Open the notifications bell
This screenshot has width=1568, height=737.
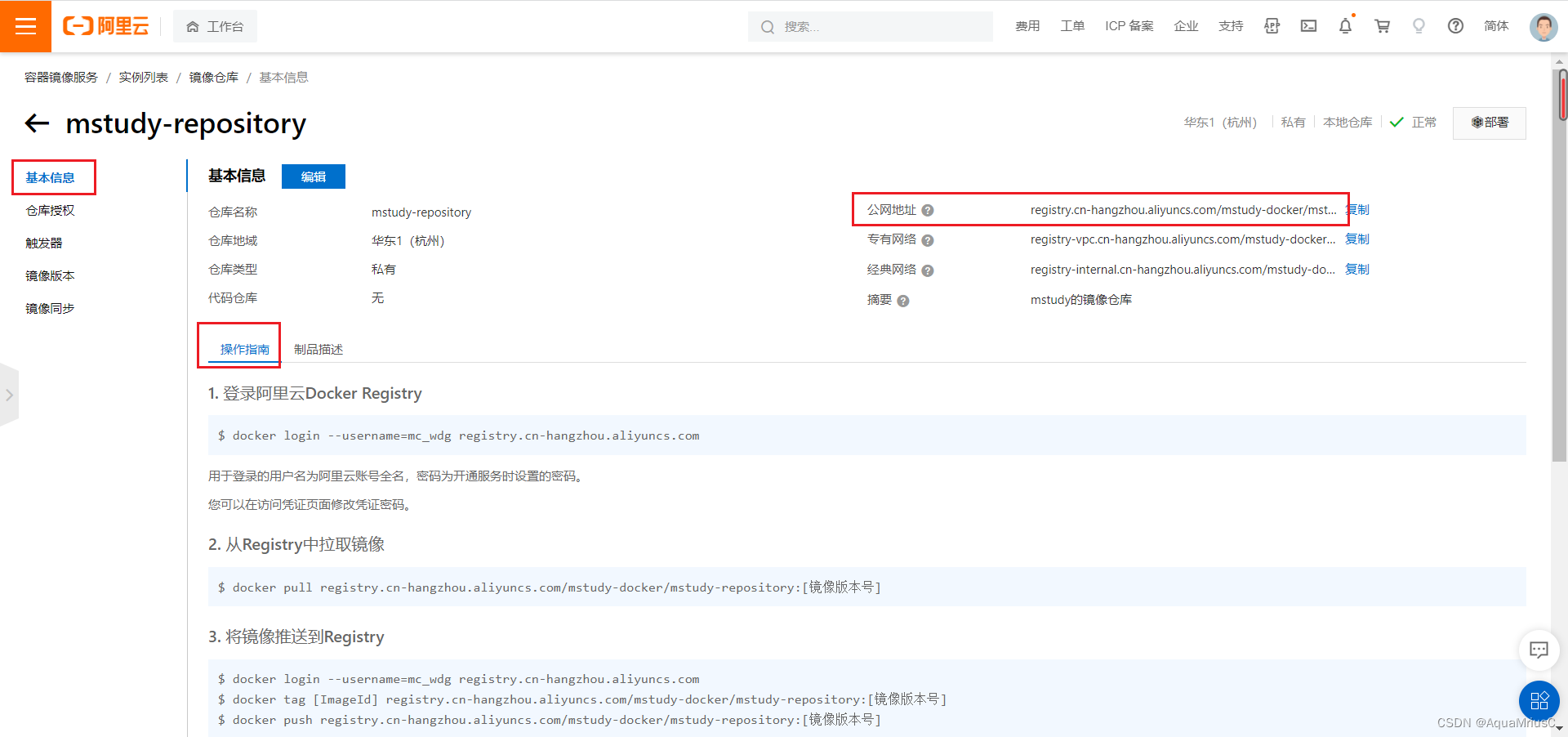pyautogui.click(x=1345, y=26)
